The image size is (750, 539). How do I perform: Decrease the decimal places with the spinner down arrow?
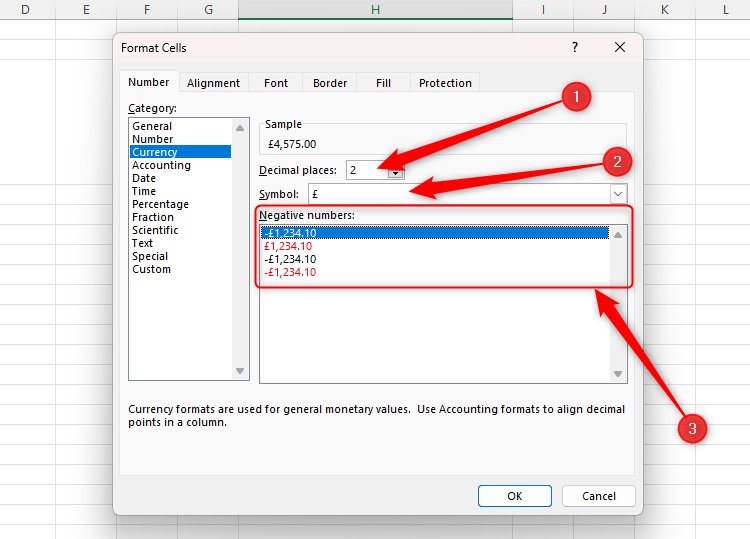(x=396, y=174)
